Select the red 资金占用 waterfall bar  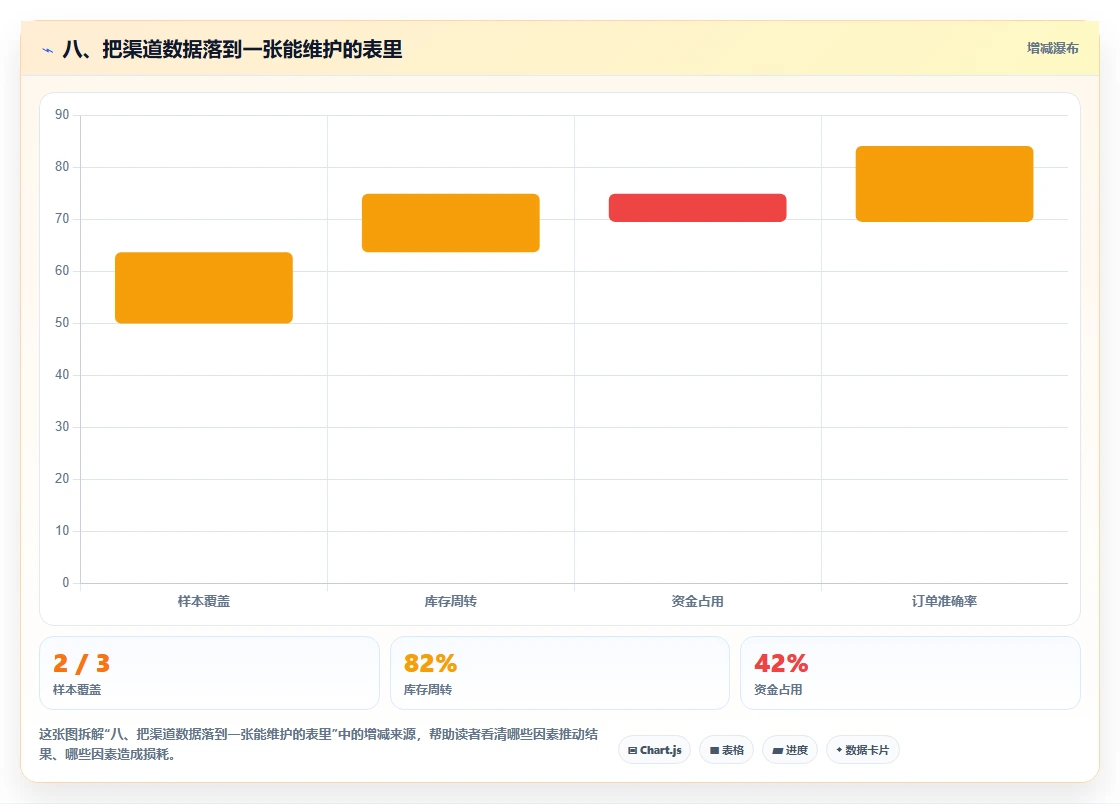coord(697,208)
